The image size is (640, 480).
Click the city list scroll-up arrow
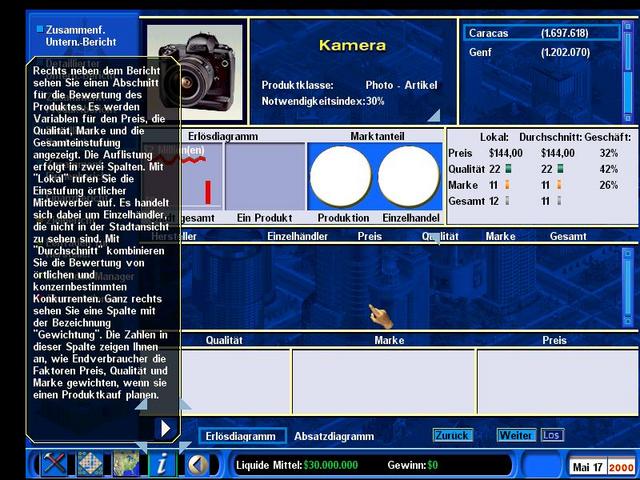click(628, 27)
